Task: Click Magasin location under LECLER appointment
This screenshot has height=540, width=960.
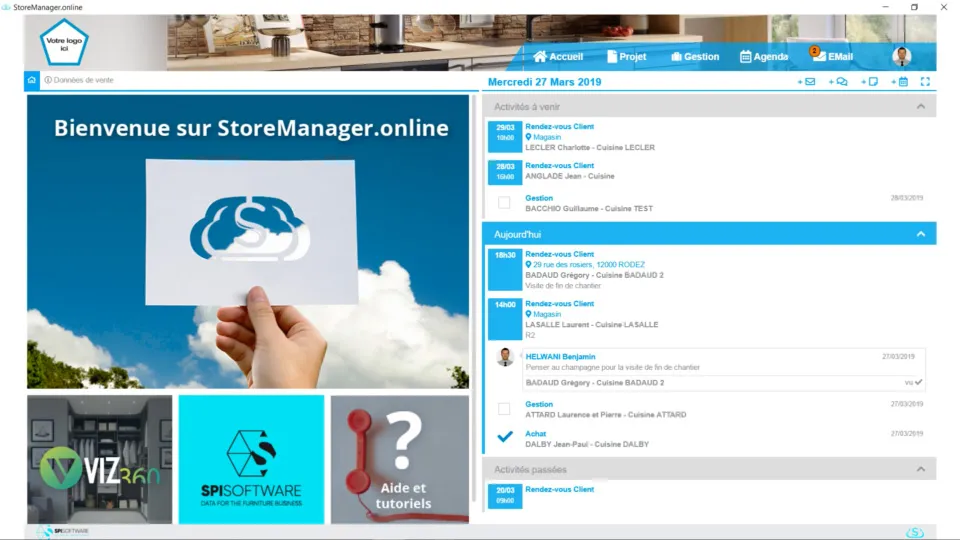Action: (543, 137)
